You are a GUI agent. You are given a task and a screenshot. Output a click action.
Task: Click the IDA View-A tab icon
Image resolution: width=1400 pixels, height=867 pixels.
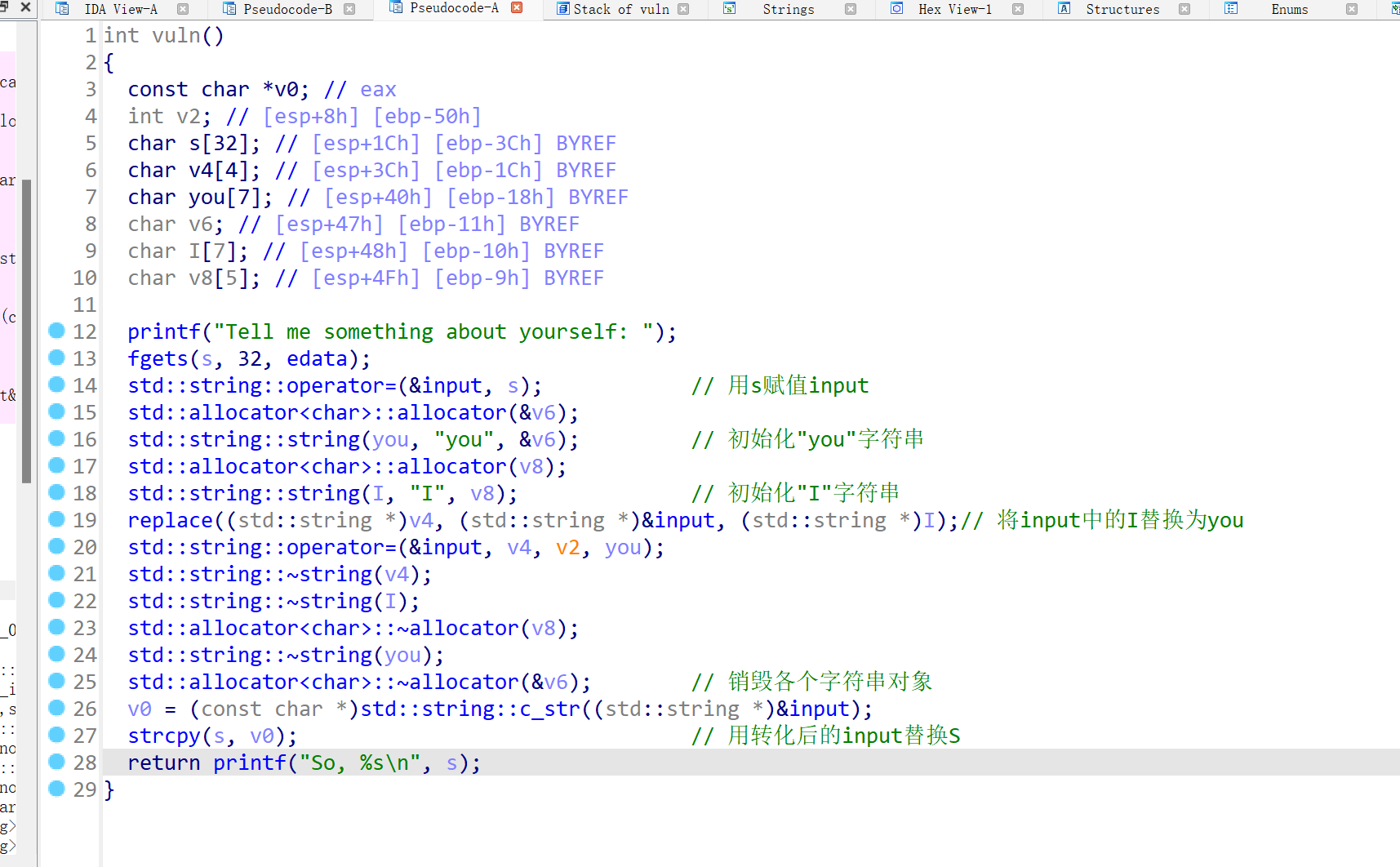(x=62, y=9)
